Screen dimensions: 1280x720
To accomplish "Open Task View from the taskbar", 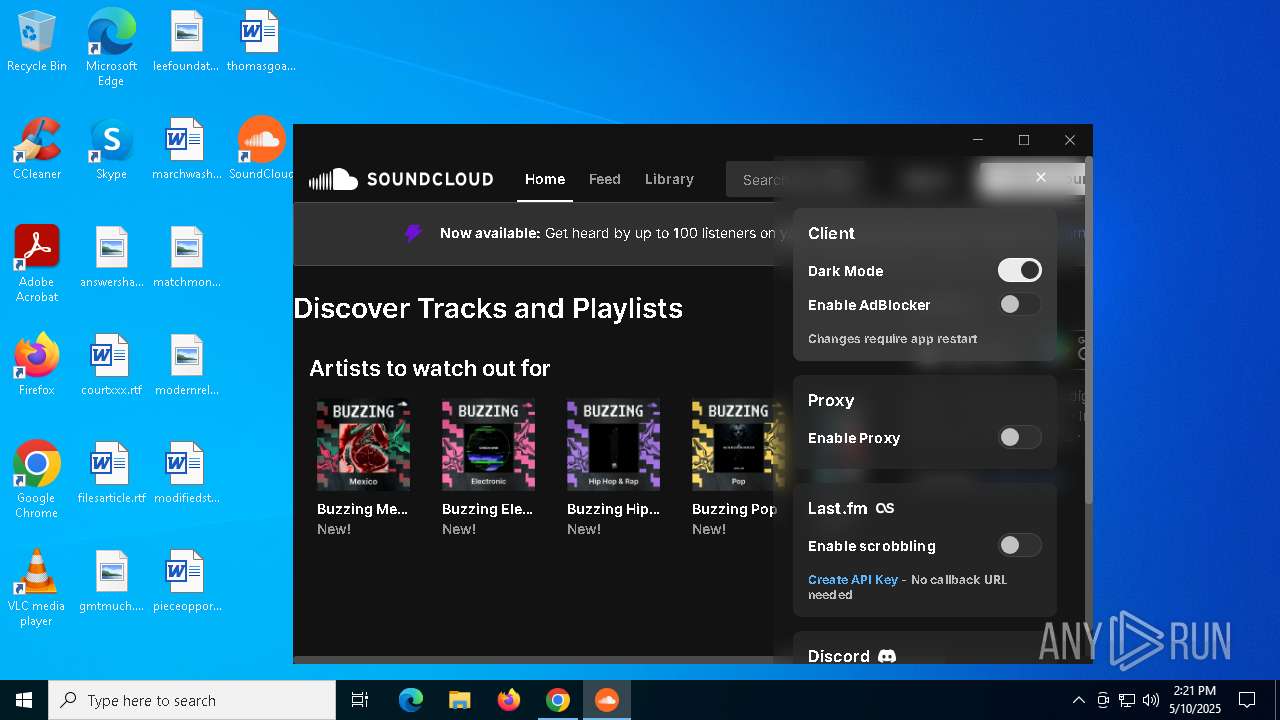I will point(360,700).
